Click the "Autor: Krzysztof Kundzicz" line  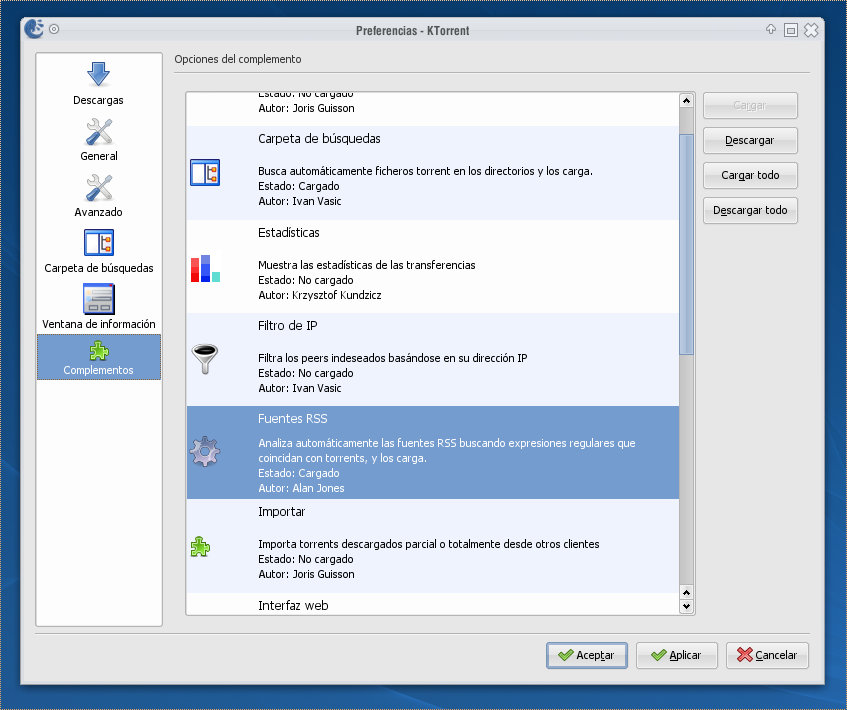[320, 295]
